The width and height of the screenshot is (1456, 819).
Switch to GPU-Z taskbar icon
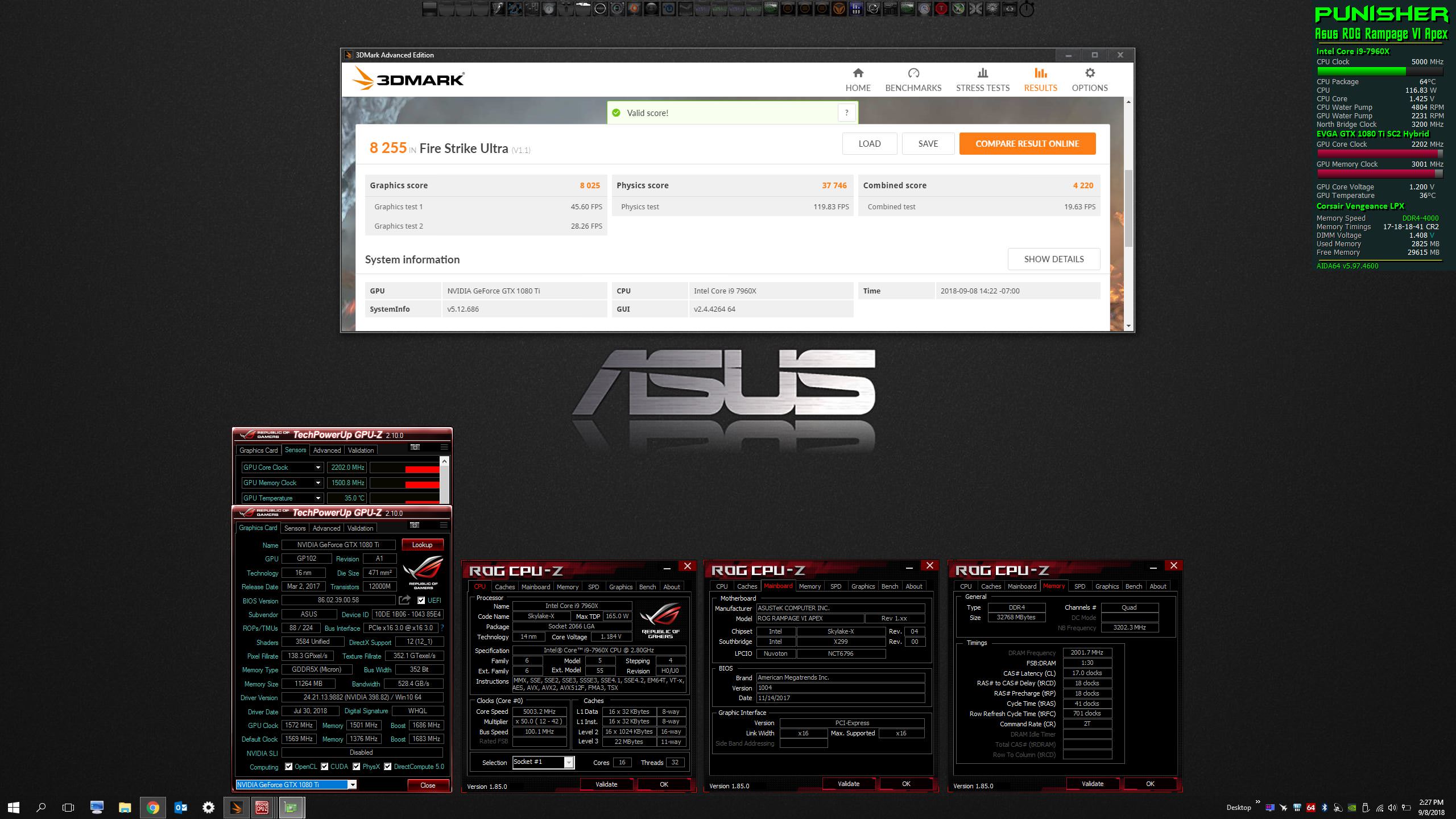tap(291, 808)
